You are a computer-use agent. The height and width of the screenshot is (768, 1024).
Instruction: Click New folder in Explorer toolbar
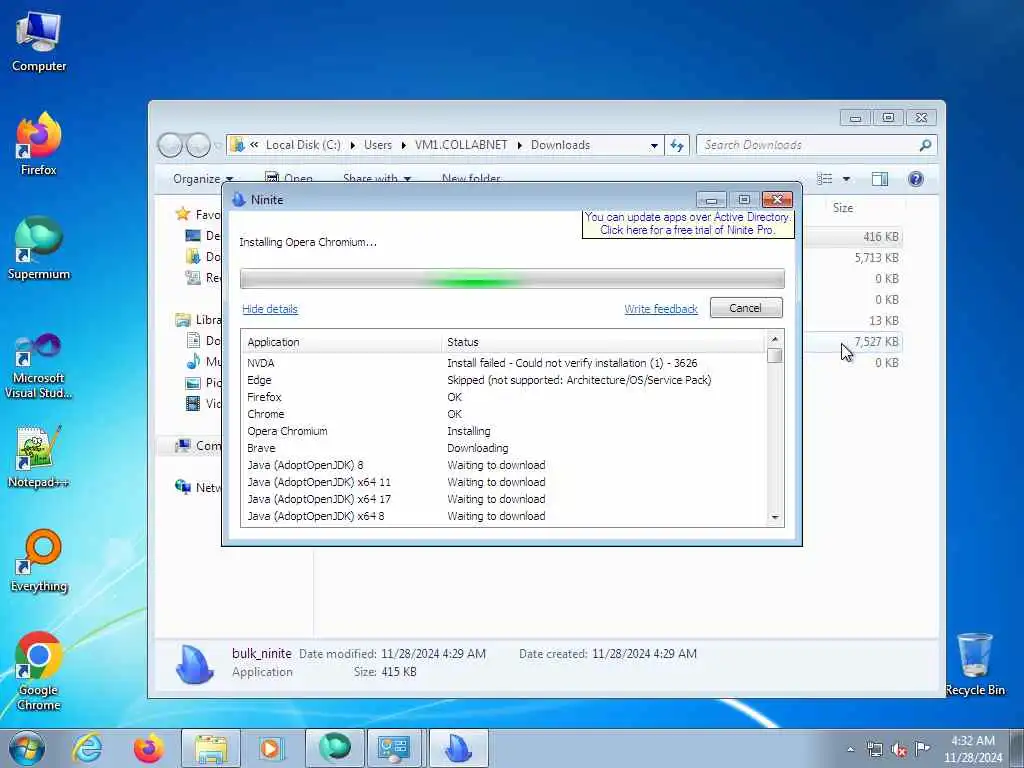pyautogui.click(x=471, y=178)
